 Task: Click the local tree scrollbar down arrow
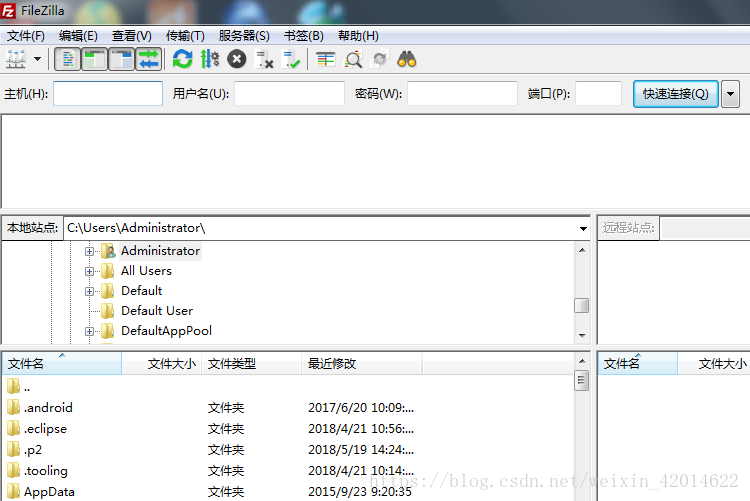tap(582, 335)
